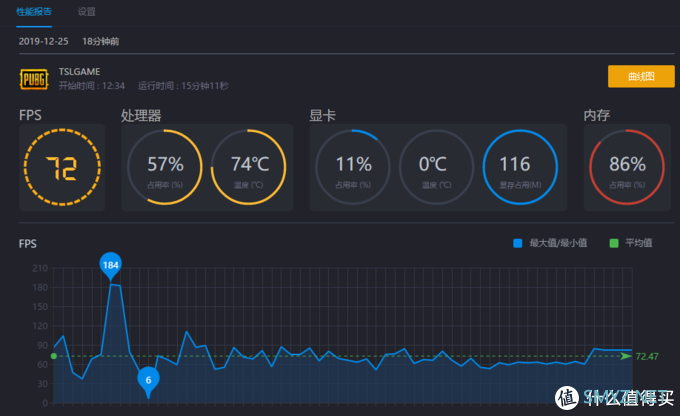Select the memory 86% usage gauge
Viewport: 680px width, 416px height.
coord(625,166)
